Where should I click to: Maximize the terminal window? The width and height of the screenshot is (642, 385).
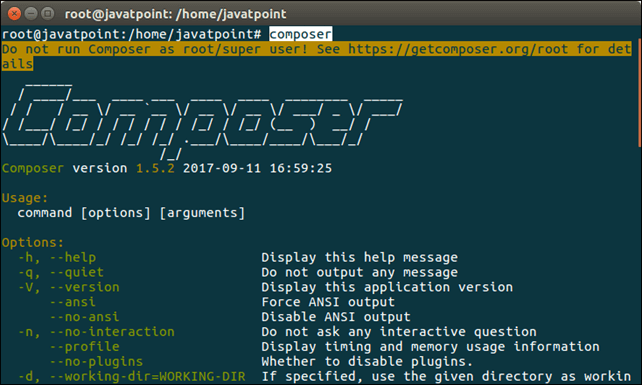[x=48, y=14]
